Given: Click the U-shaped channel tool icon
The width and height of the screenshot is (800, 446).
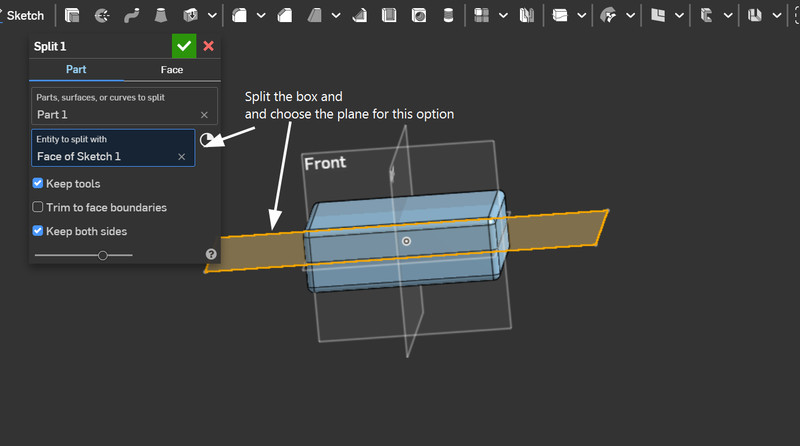Looking at the screenshot, I should [755, 16].
